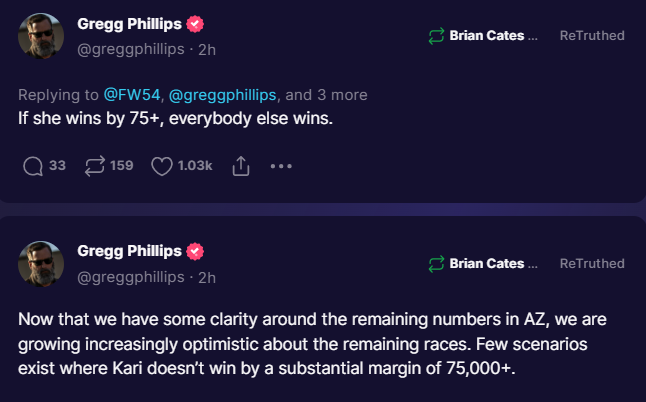This screenshot has height=402, width=646.
Task: Open Gregg Phillips avatar on first post
Action: point(43,36)
